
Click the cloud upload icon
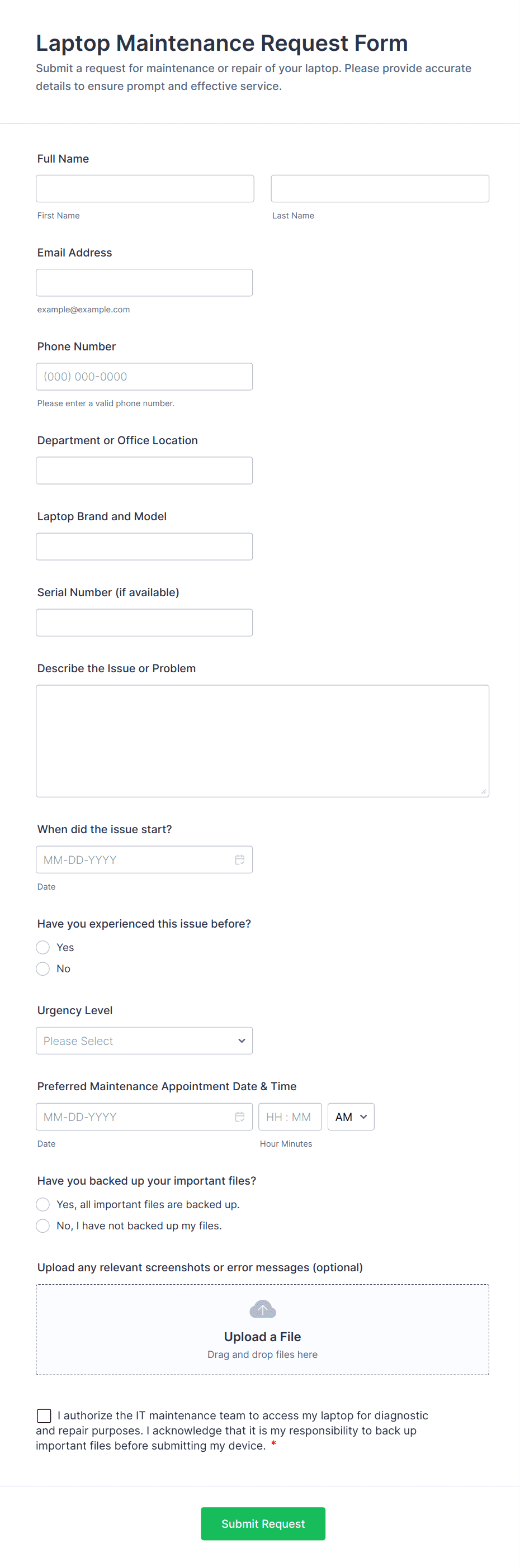262,1309
